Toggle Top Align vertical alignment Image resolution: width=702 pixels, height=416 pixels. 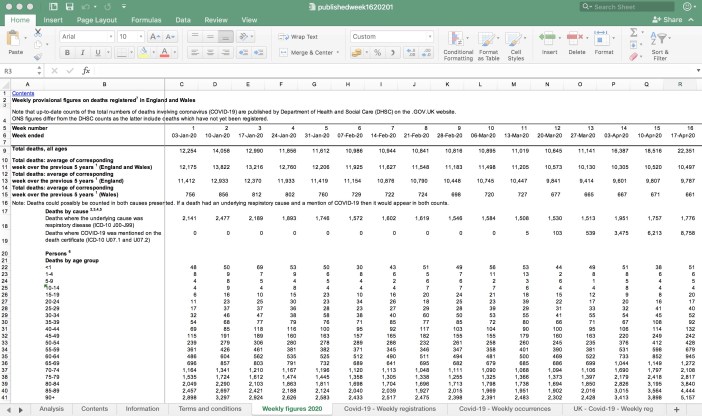tap(195, 37)
